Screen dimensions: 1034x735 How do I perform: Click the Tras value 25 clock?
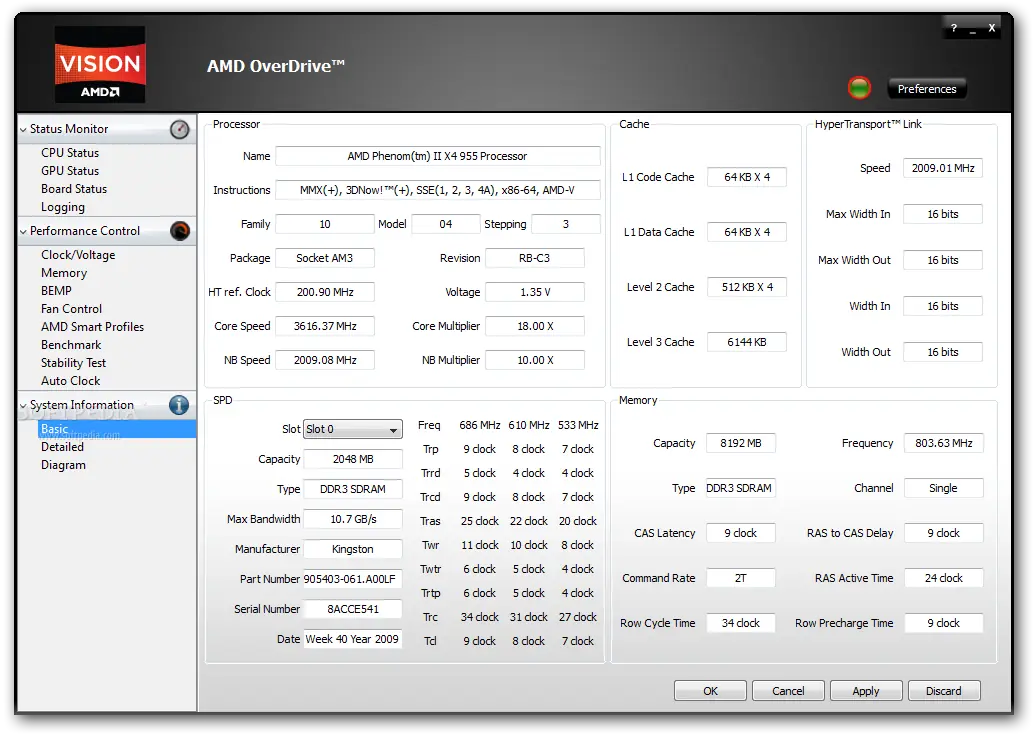pyautogui.click(x=479, y=521)
